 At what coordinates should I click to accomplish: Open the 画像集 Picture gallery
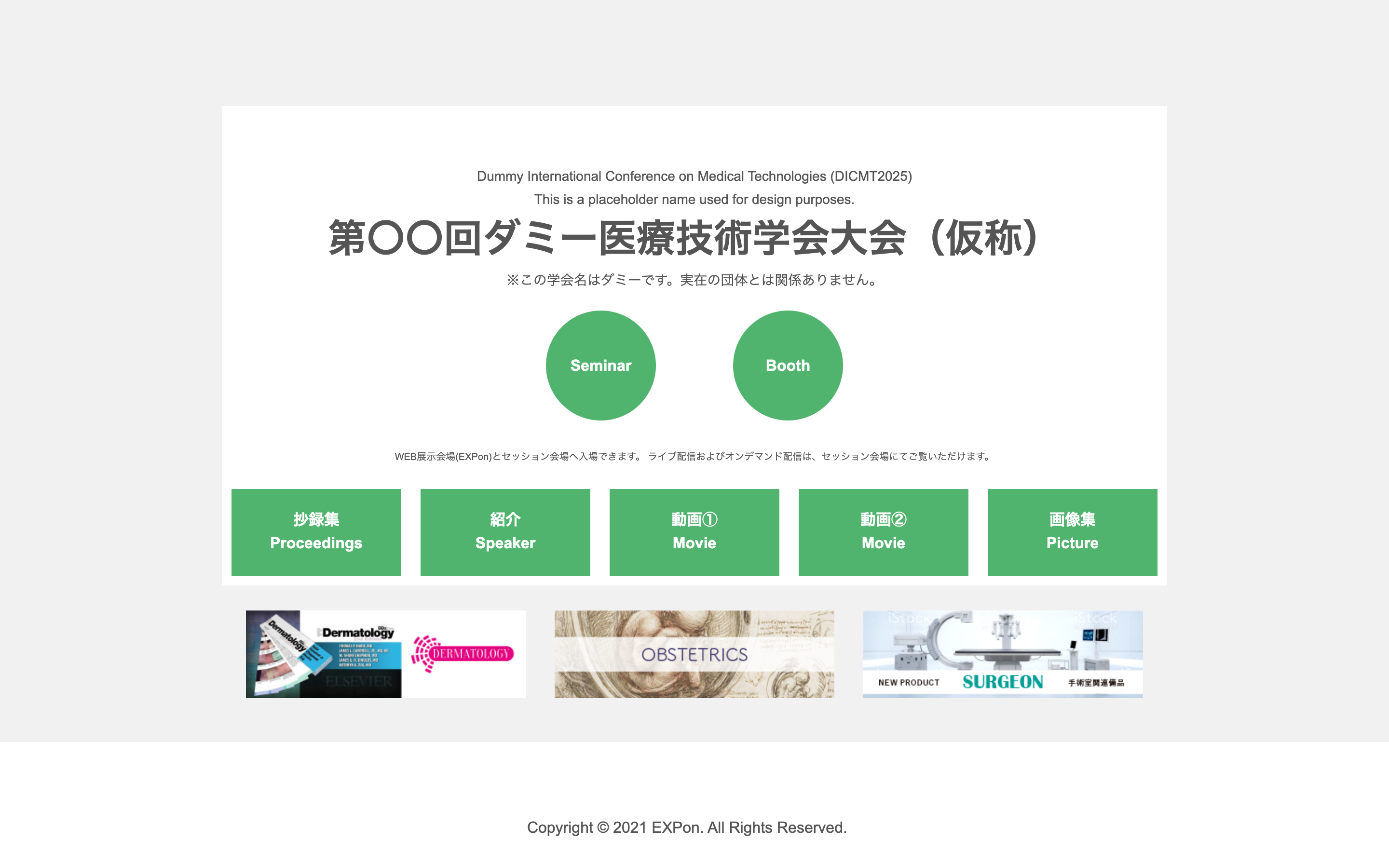[1072, 531]
